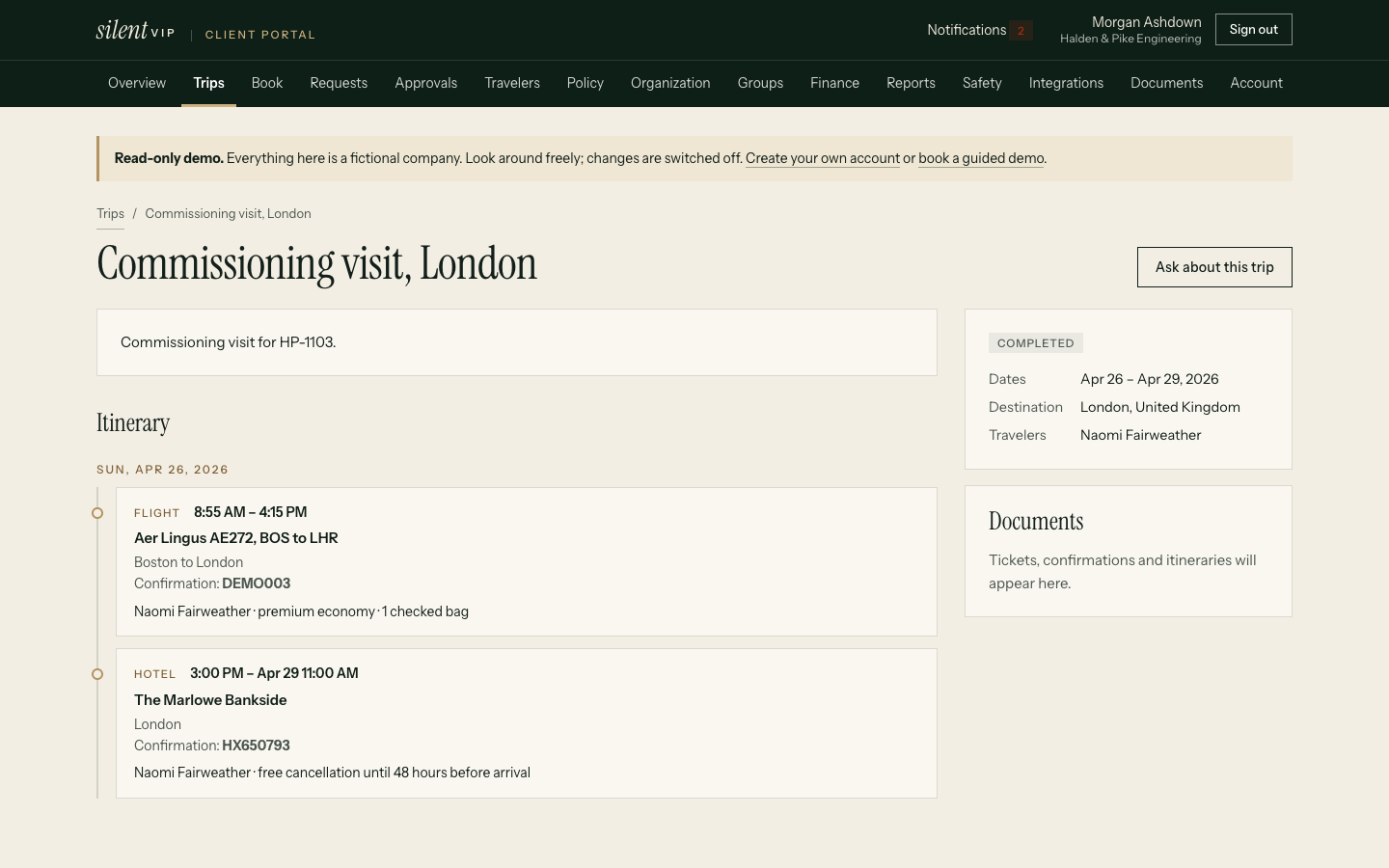Go to the Reports tab
1389x868 pixels.
(x=912, y=83)
